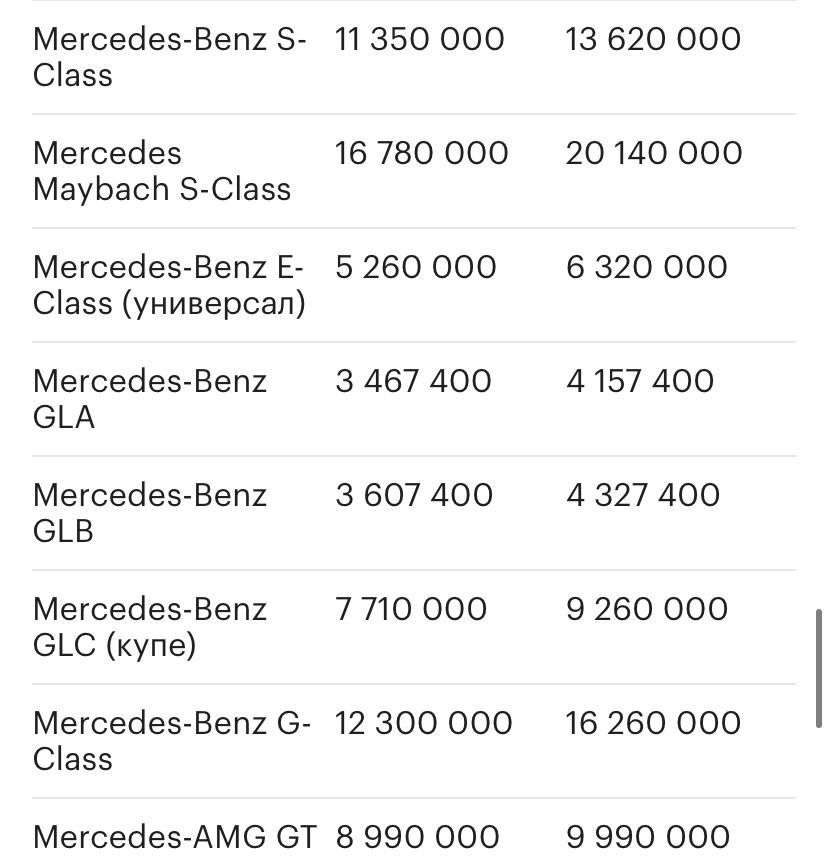
Task: Select the 11 350 000 price cell
Action: coord(419,39)
